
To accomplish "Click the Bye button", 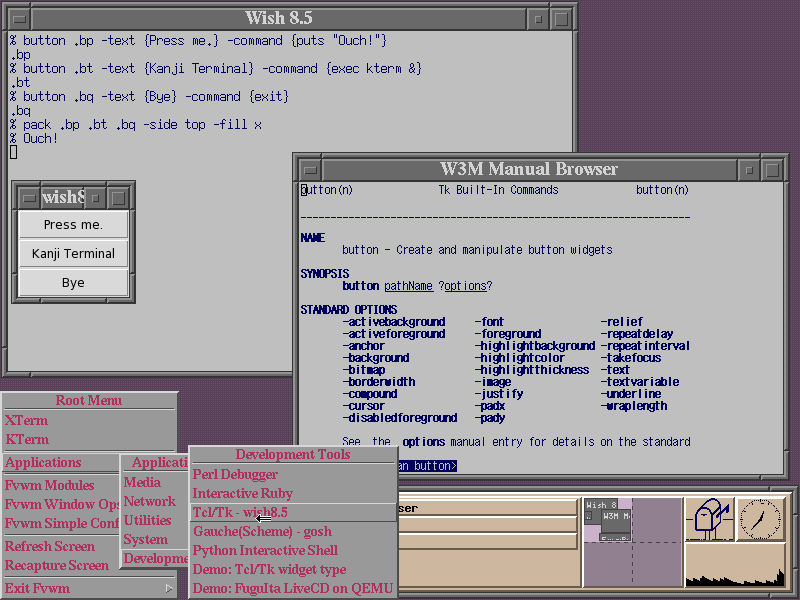I will [x=73, y=283].
